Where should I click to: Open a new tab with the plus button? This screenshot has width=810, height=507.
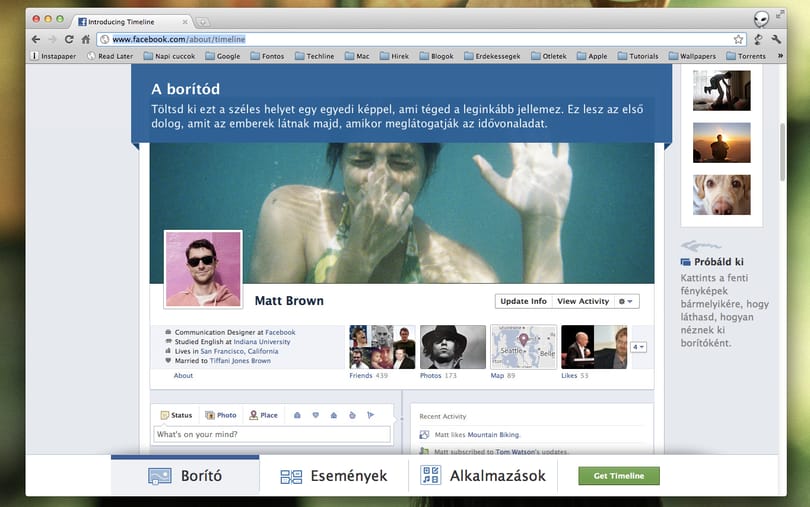pos(202,22)
